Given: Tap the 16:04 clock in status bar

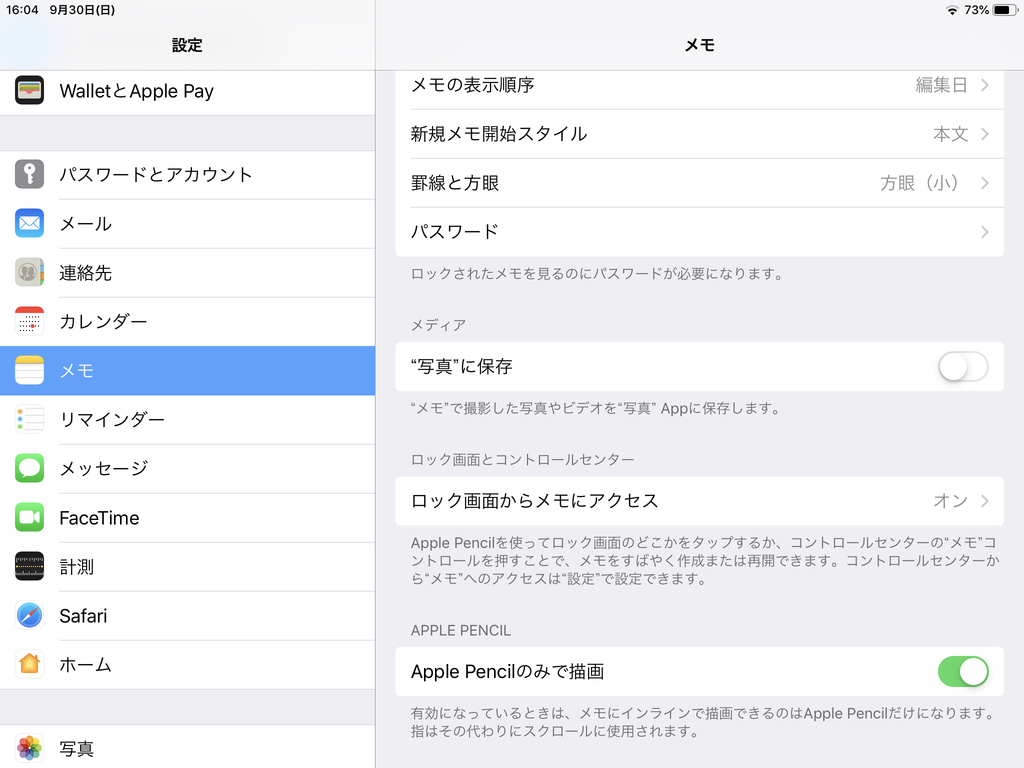Looking at the screenshot, I should pos(22,10).
